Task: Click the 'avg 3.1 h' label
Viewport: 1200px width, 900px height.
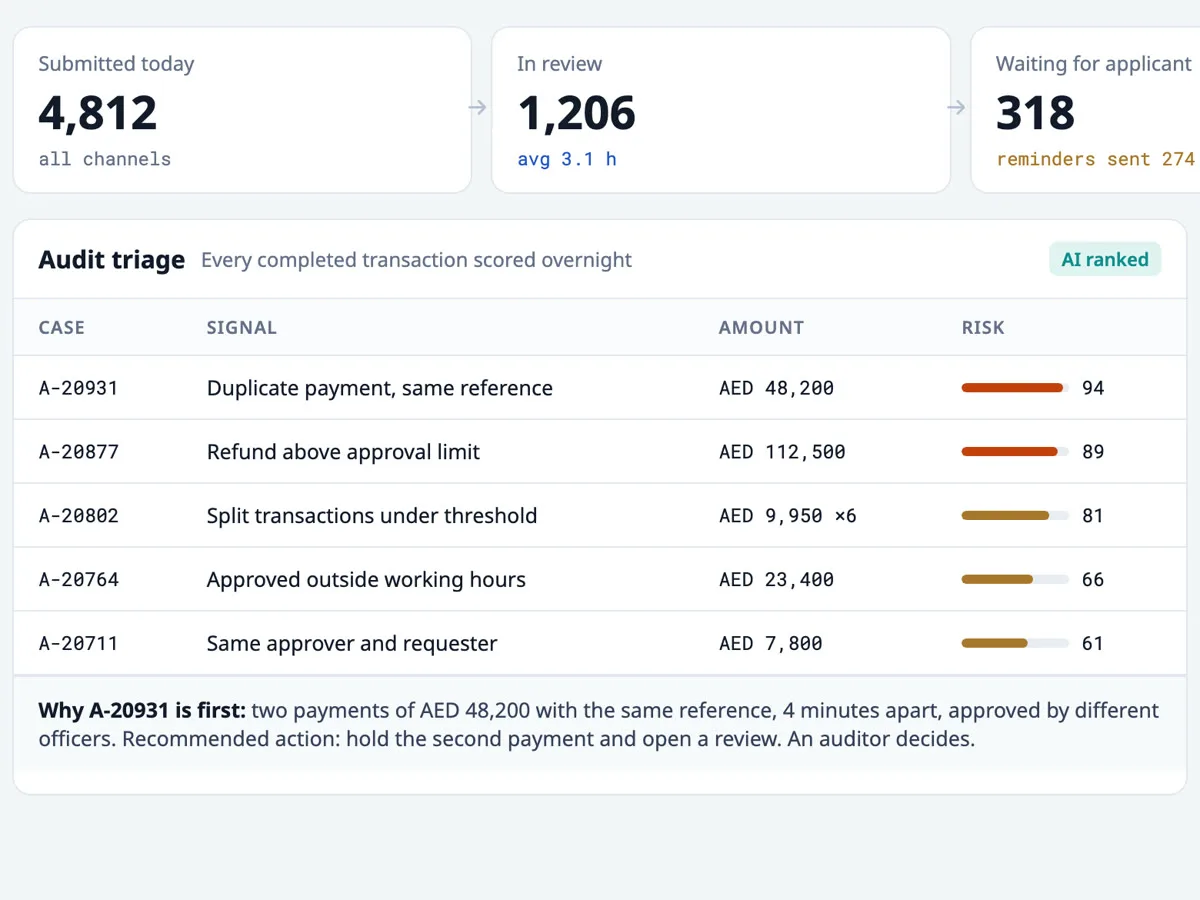Action: [x=567, y=159]
